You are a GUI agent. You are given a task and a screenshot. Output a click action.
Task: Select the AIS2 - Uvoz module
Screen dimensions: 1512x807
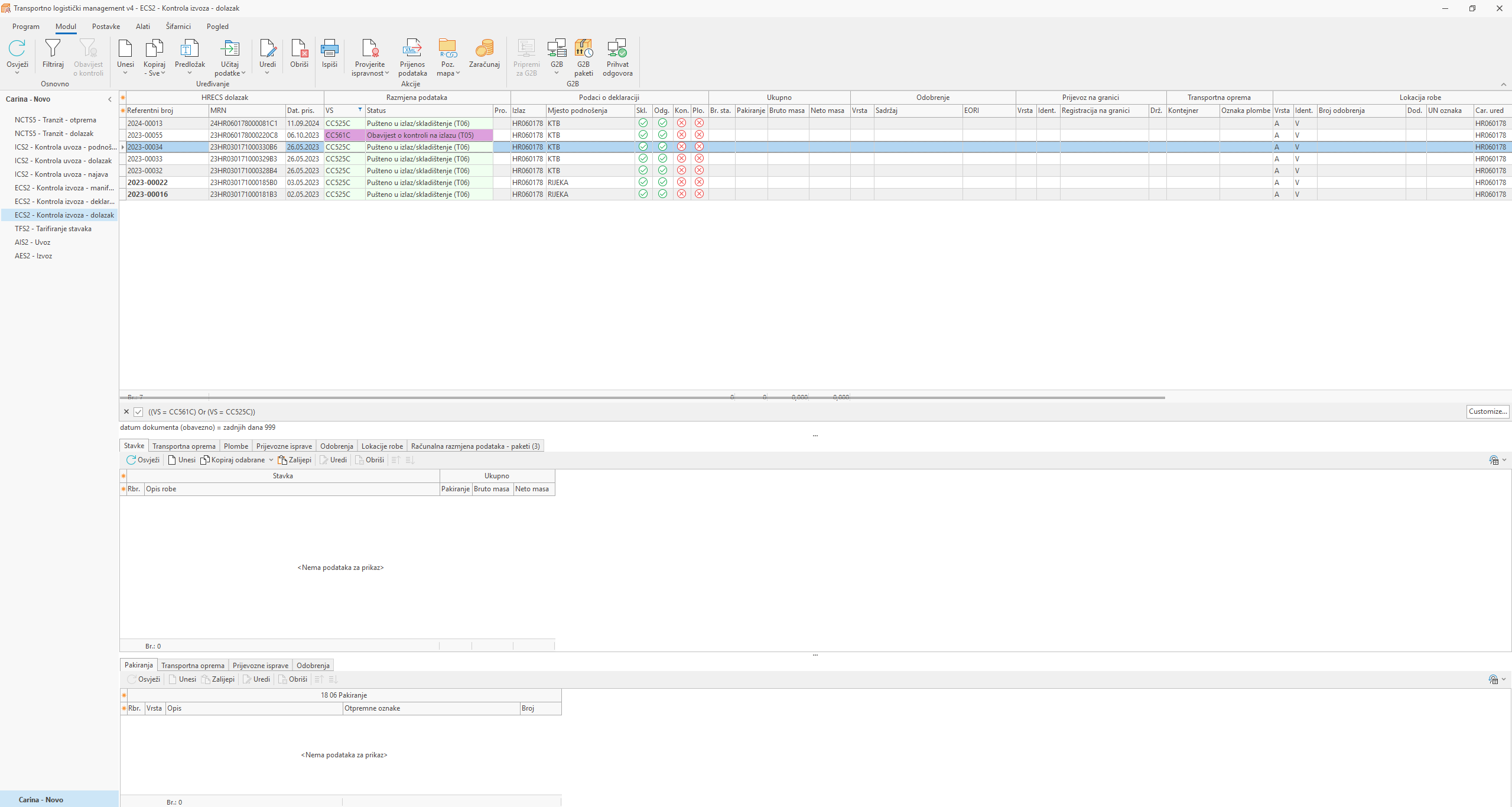click(32, 242)
